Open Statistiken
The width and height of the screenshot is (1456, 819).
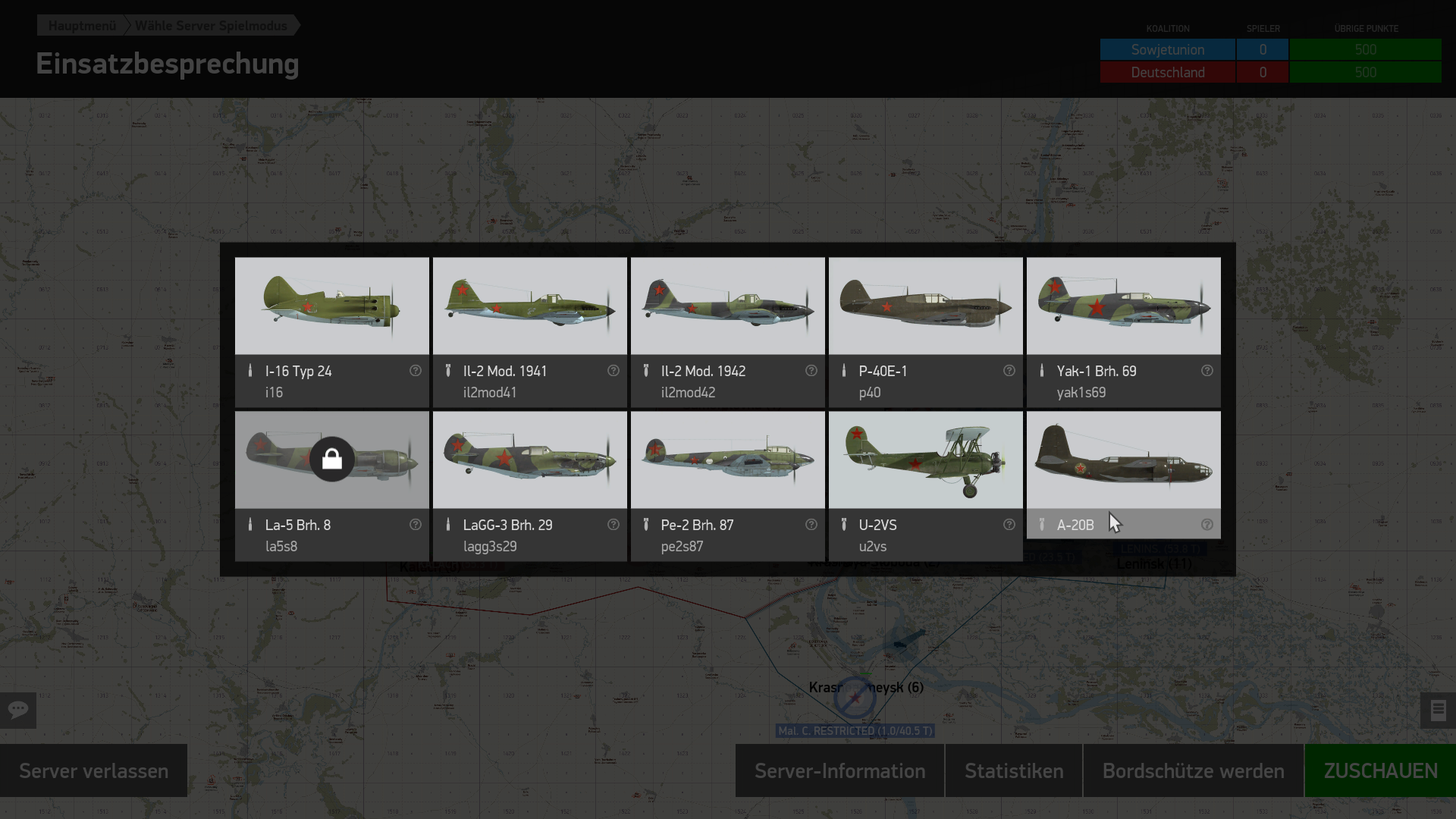coord(1014,770)
